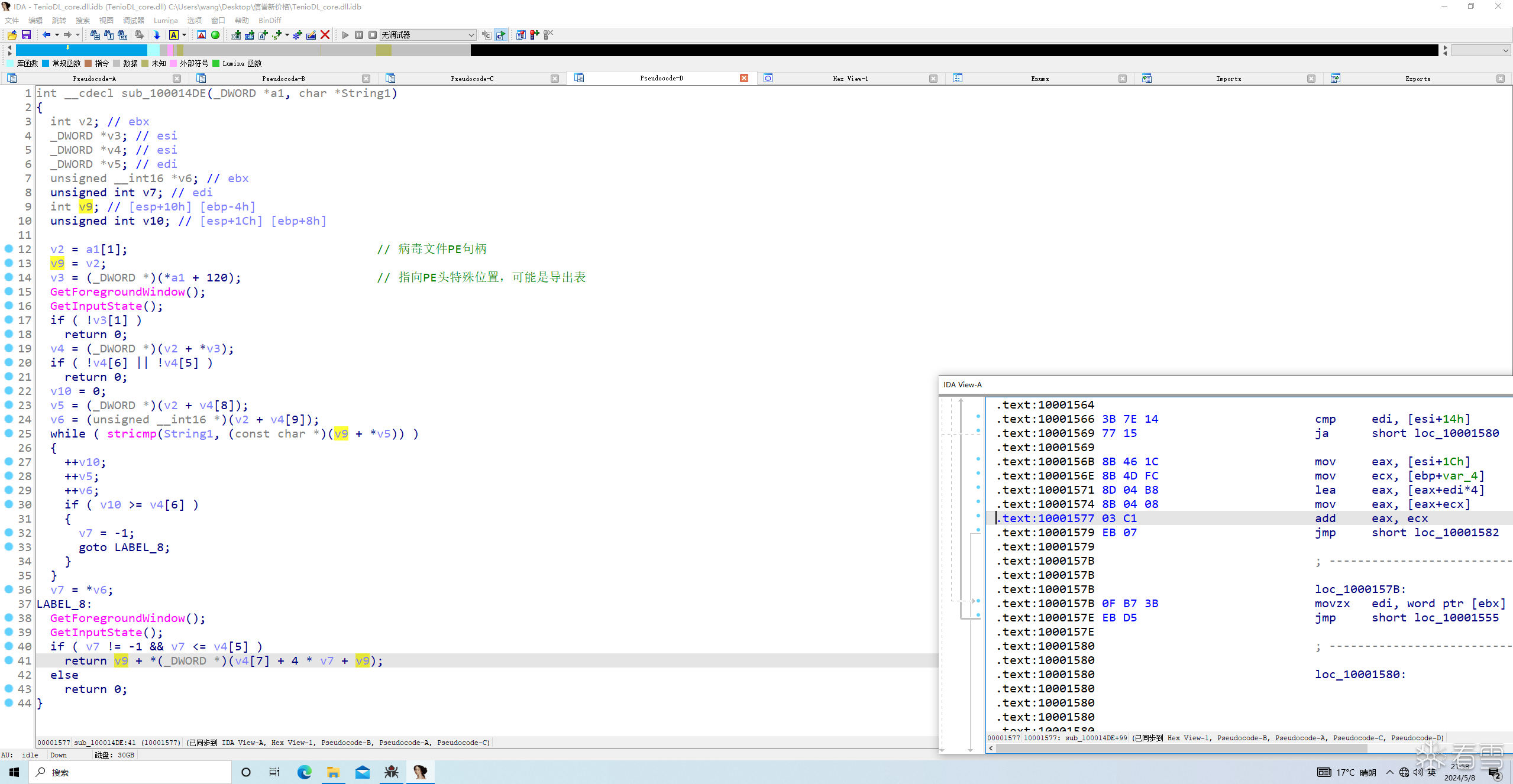The image size is (1513, 784).
Task: Click the blue asterisk array icon
Action: coord(298,35)
